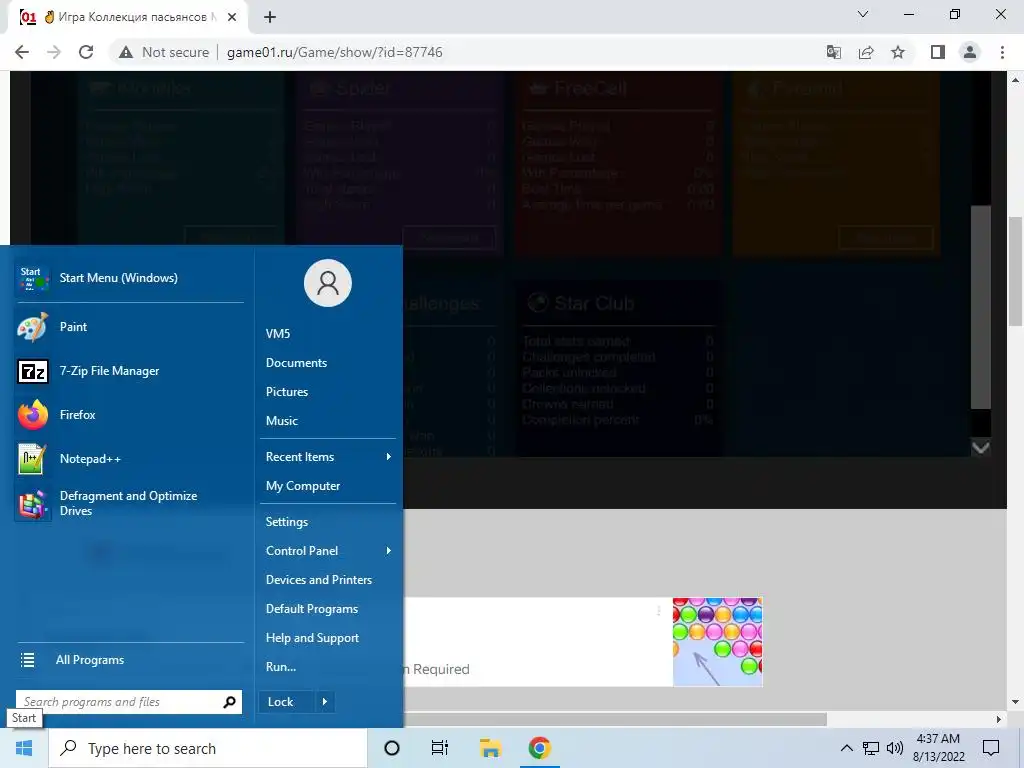Expand shutdown options arrow next to Lock
The width and height of the screenshot is (1024, 768).
click(x=325, y=702)
